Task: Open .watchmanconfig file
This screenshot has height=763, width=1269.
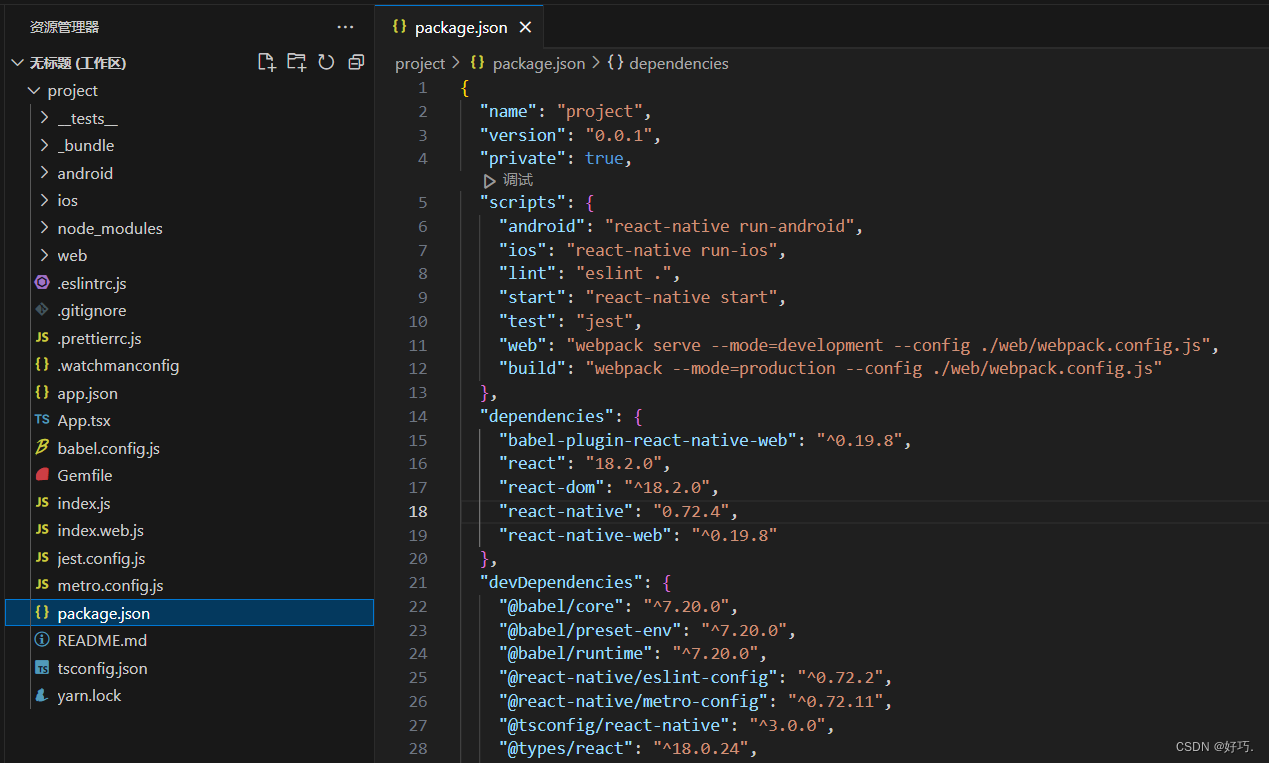Action: click(118, 366)
